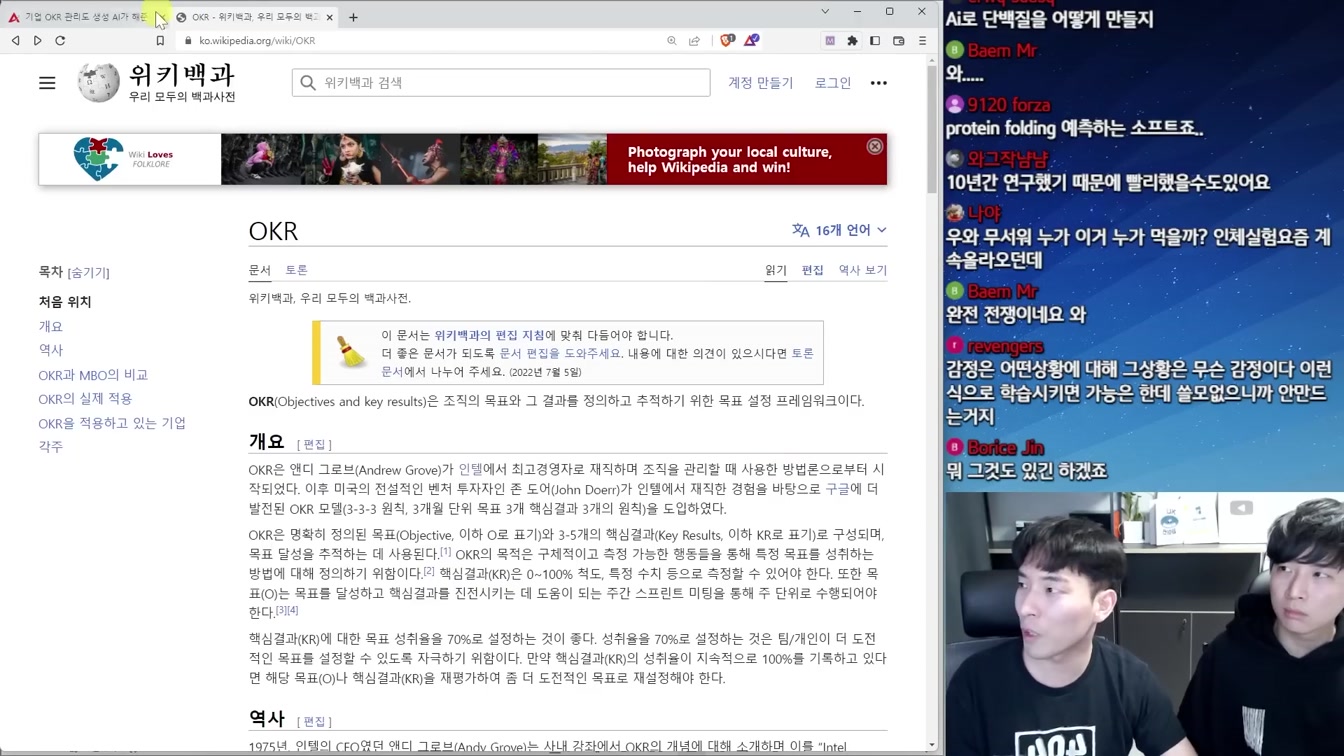Click the Wikipedia globe logo
Image resolution: width=1344 pixels, height=756 pixels.
click(x=99, y=82)
